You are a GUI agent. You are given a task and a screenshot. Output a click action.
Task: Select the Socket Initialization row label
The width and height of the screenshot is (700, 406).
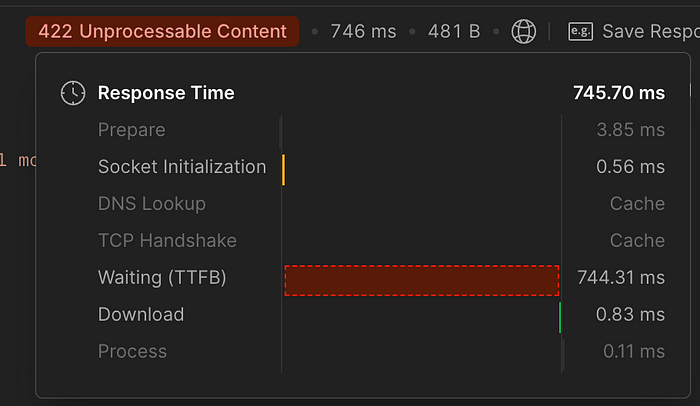pos(182,167)
